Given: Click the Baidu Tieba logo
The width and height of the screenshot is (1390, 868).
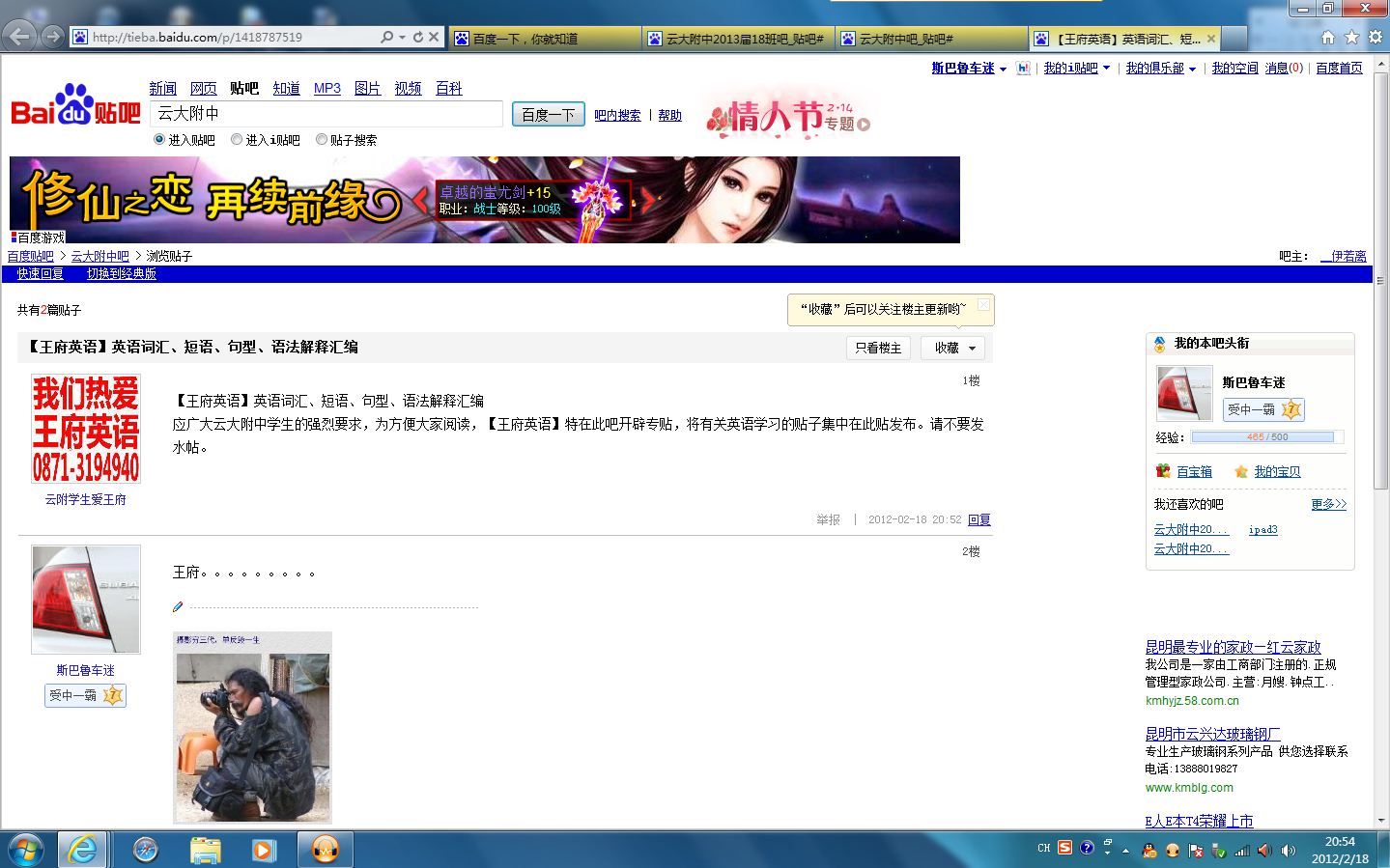Looking at the screenshot, I should coord(75,106).
